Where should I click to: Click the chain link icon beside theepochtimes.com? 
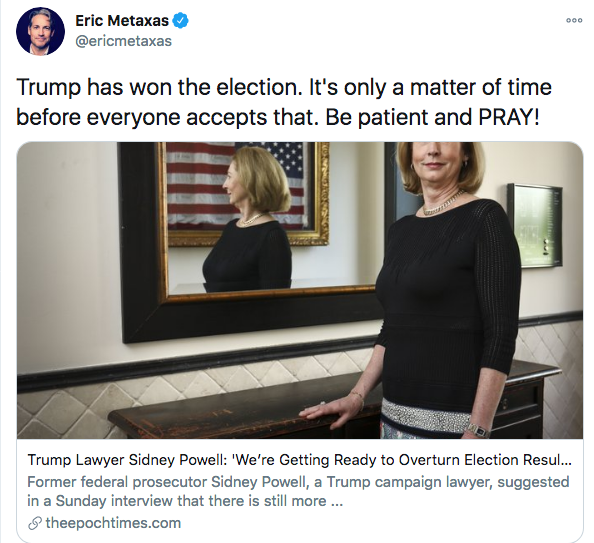[35, 523]
